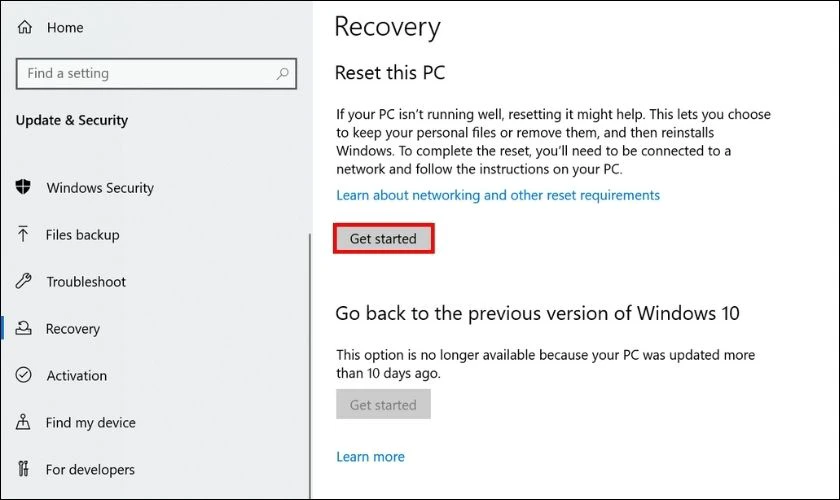Viewport: 840px width, 500px height.
Task: Click the Activation checkmark circle icon
Action: (x=23, y=375)
